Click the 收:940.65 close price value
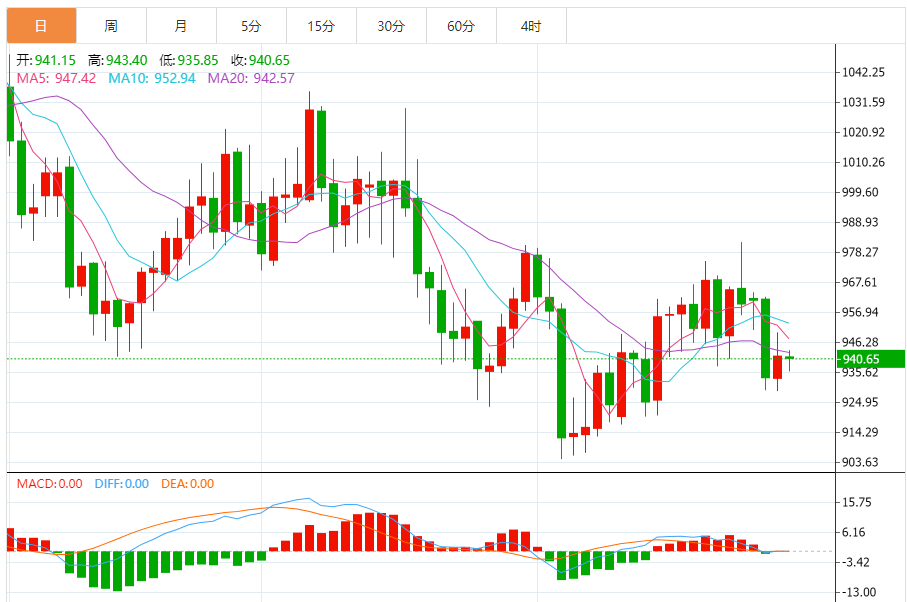907x602 pixels. coord(260,60)
